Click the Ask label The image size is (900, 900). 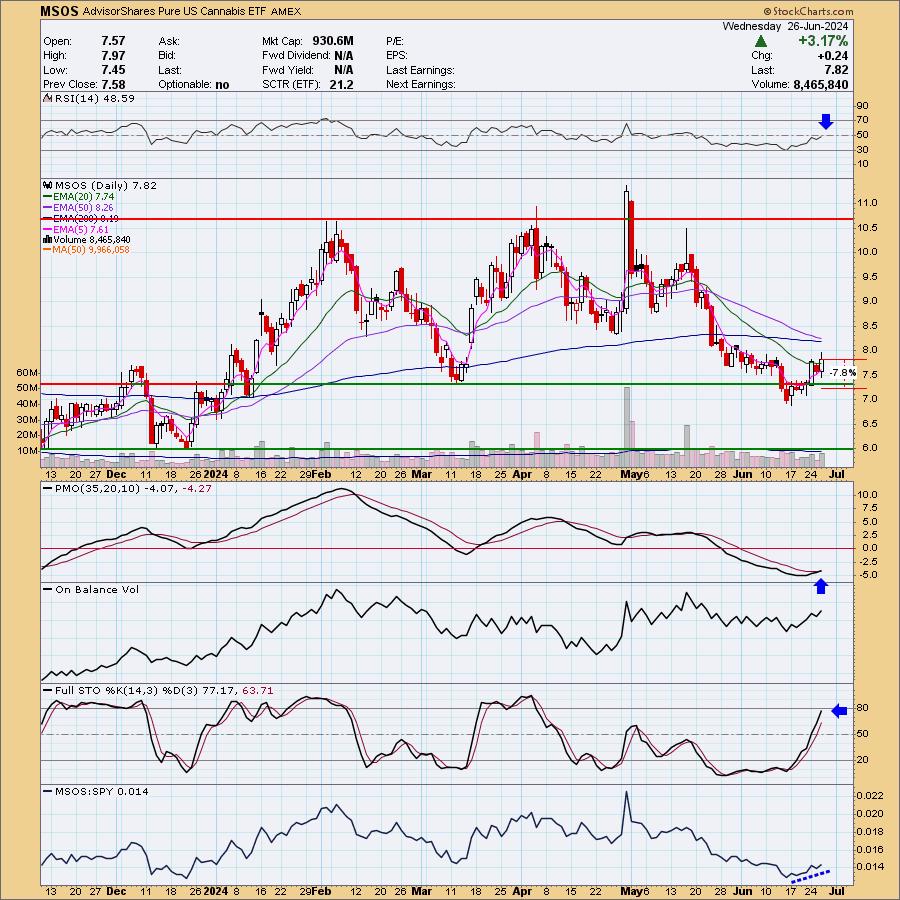click(169, 41)
